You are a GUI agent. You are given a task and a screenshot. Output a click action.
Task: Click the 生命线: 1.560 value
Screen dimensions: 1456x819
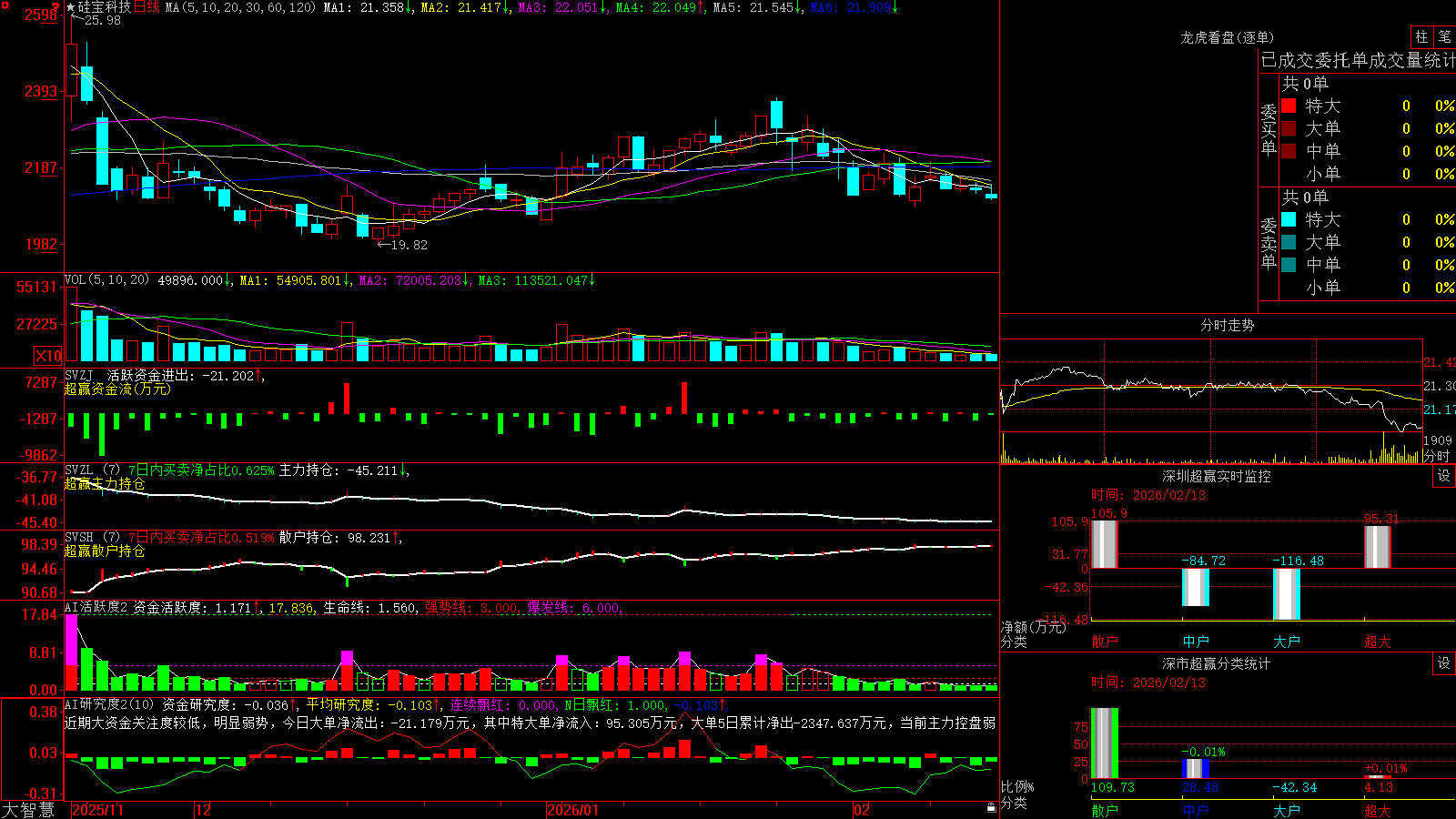(370, 608)
